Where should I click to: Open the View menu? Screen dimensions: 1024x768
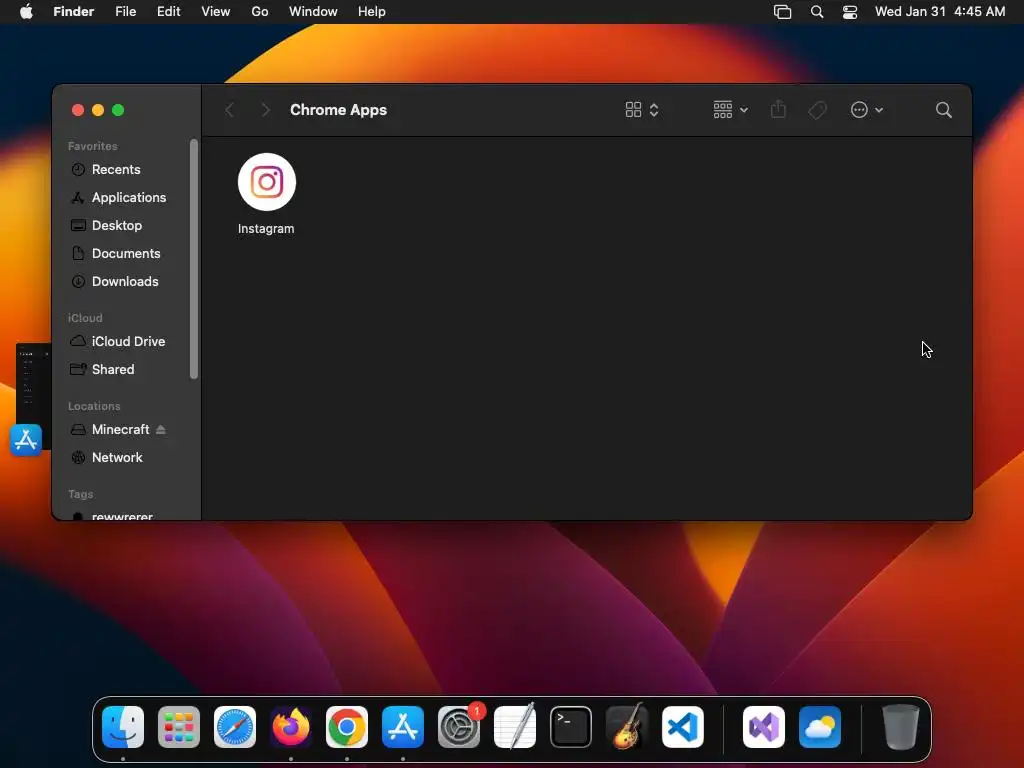pyautogui.click(x=216, y=12)
